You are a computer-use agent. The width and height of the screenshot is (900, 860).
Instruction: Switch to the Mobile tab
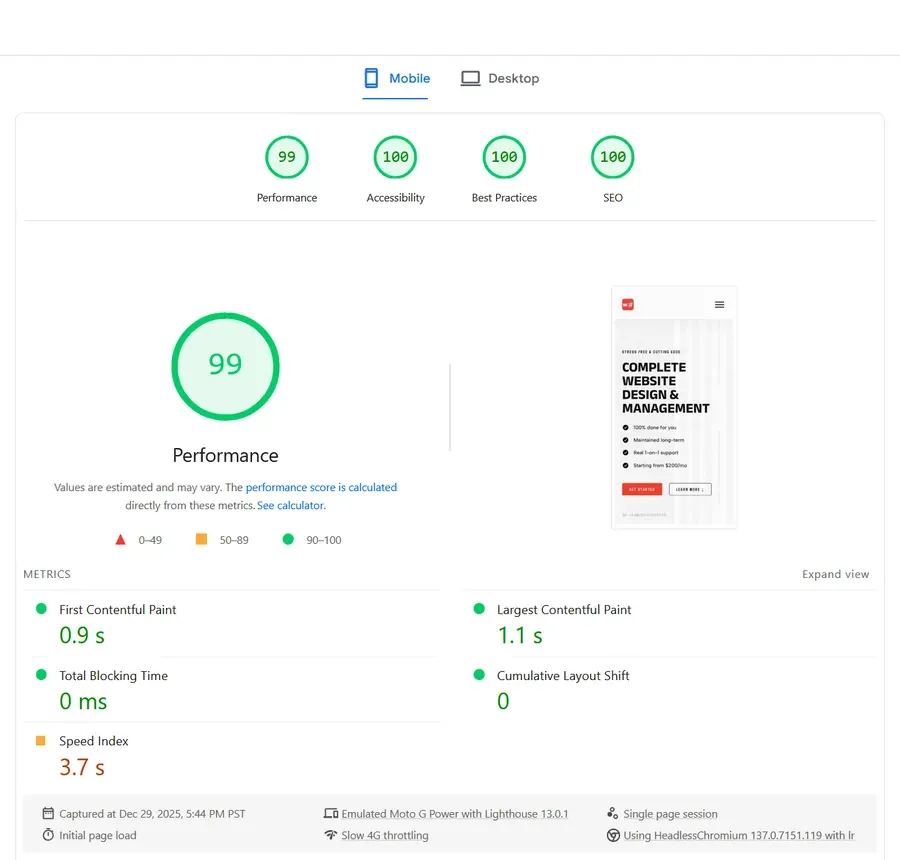point(396,78)
